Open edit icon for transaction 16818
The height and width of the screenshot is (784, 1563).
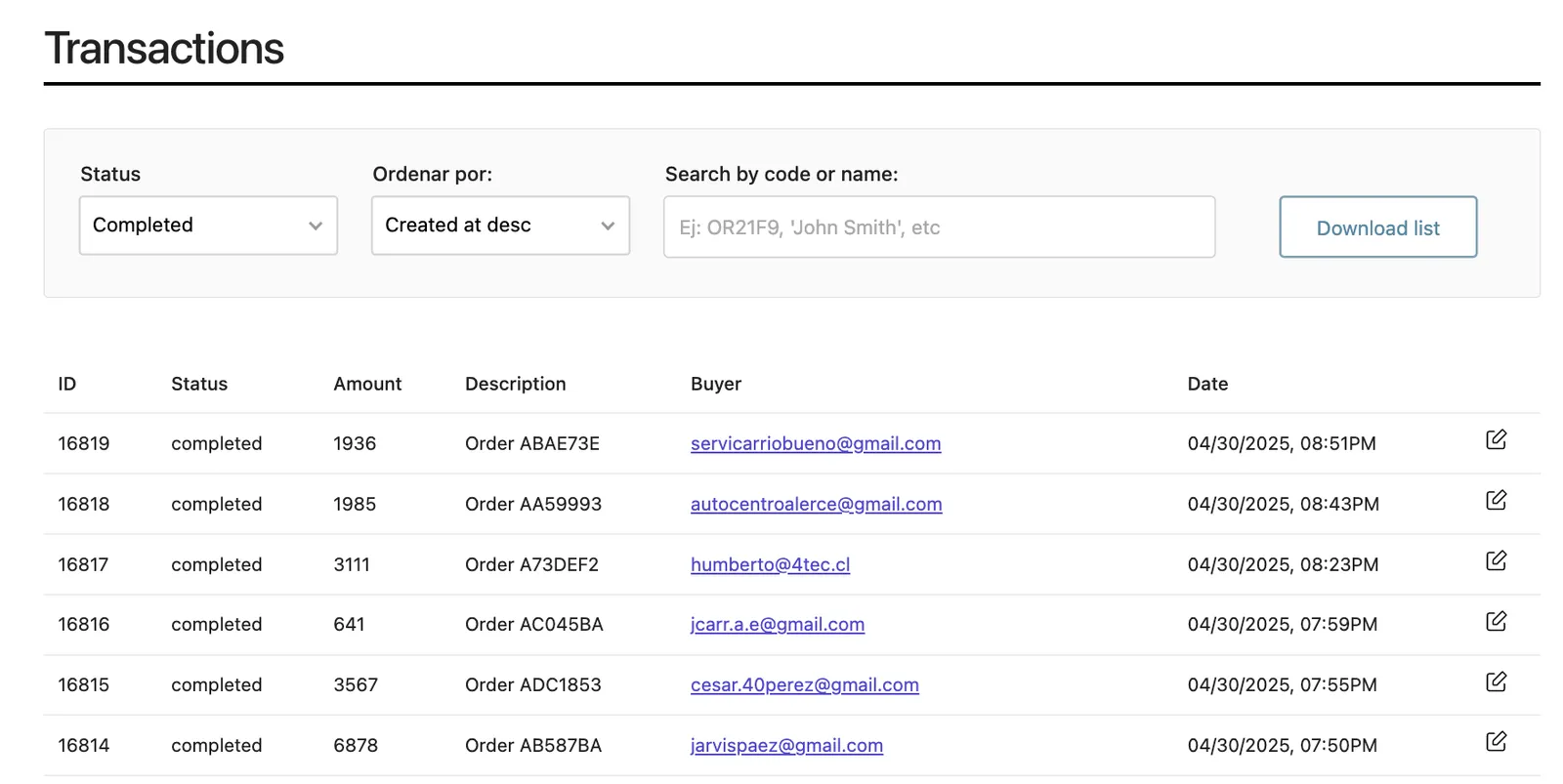point(1496,500)
